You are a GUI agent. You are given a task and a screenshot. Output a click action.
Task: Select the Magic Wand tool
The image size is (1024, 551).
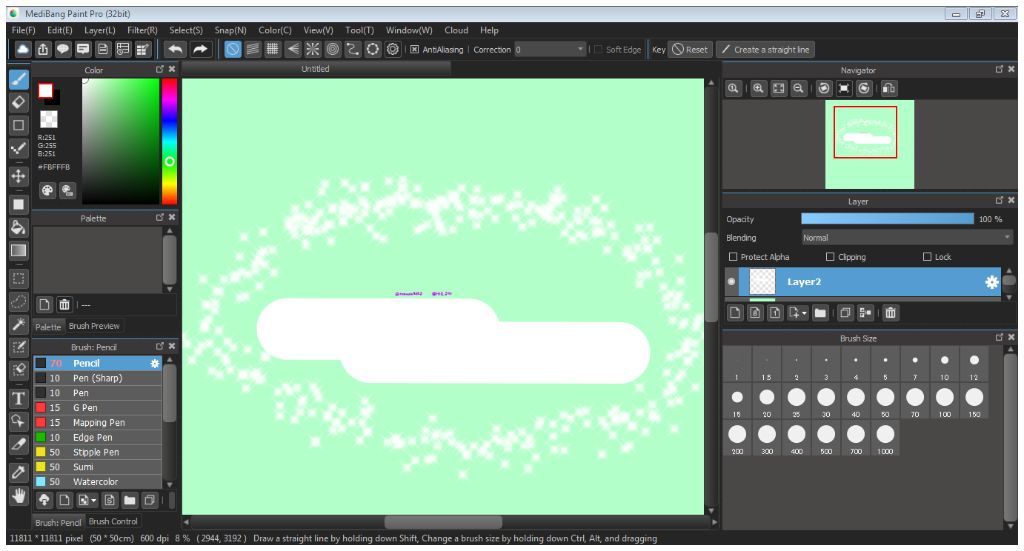(18, 324)
